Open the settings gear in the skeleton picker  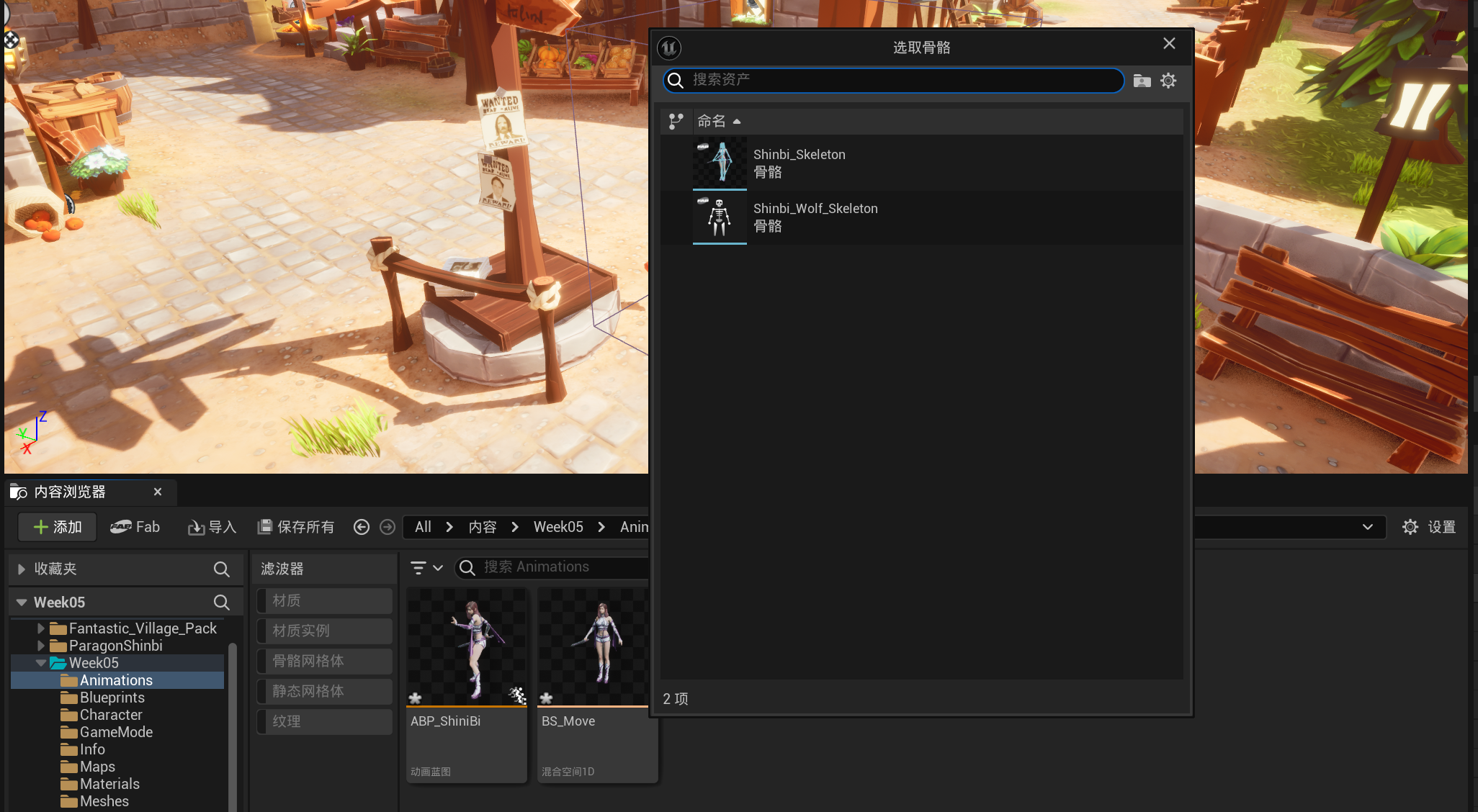(1168, 81)
